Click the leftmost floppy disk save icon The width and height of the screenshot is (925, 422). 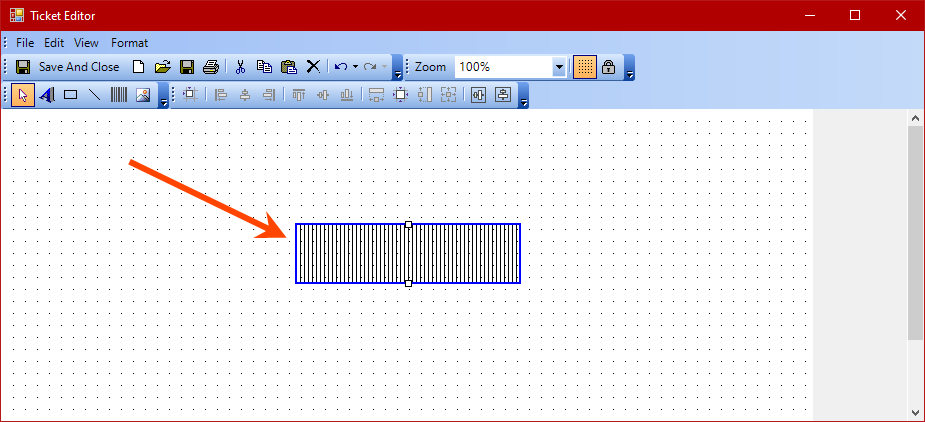pos(23,67)
